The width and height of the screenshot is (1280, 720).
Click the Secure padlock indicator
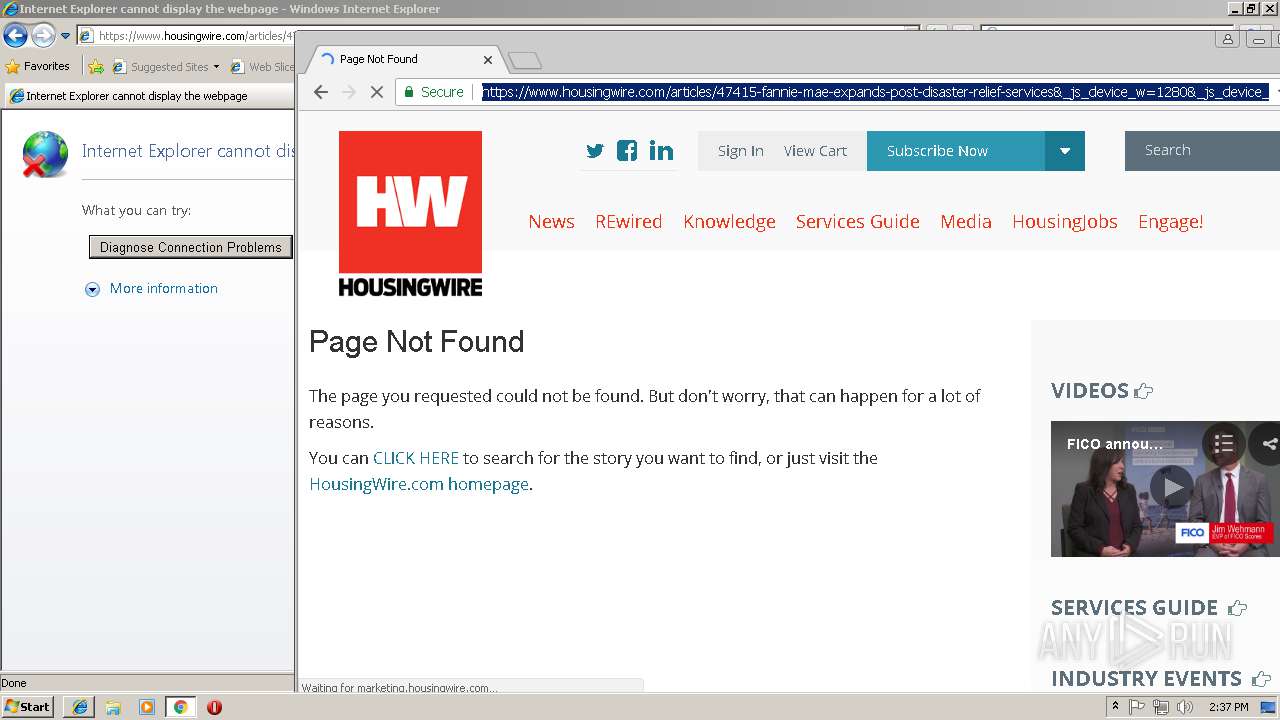(433, 92)
